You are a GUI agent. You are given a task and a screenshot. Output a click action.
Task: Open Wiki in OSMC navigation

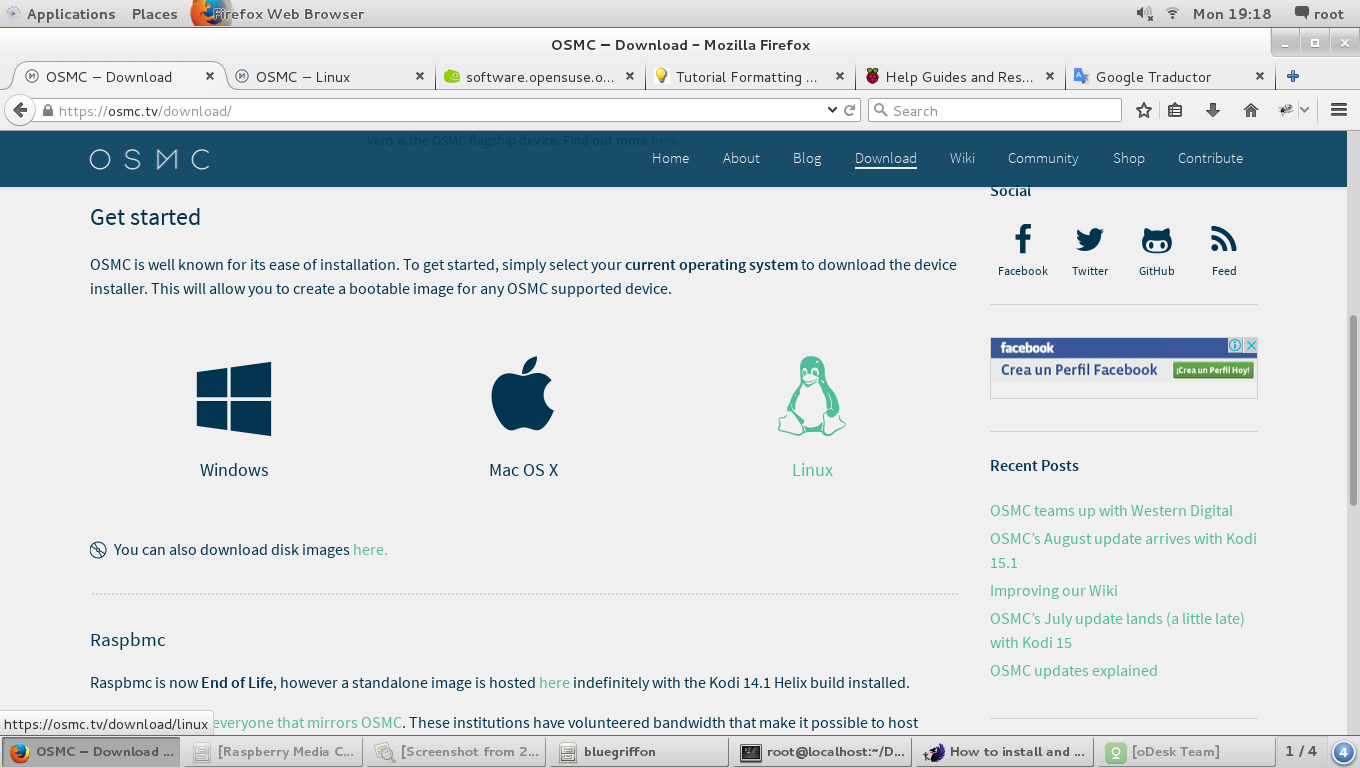pyautogui.click(x=962, y=158)
